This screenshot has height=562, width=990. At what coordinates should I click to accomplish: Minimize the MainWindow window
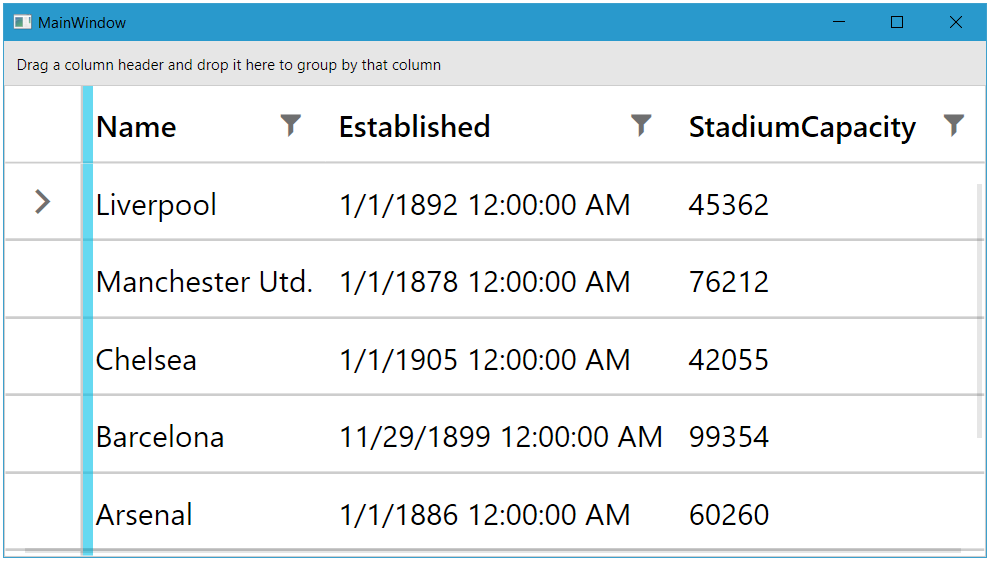(838, 22)
